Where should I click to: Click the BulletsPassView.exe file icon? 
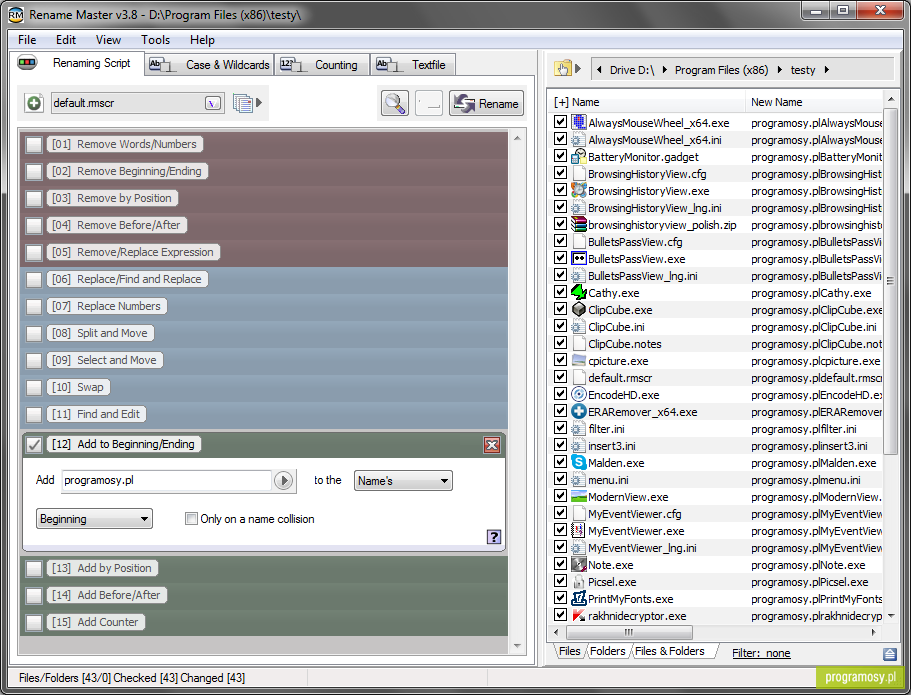(579, 259)
